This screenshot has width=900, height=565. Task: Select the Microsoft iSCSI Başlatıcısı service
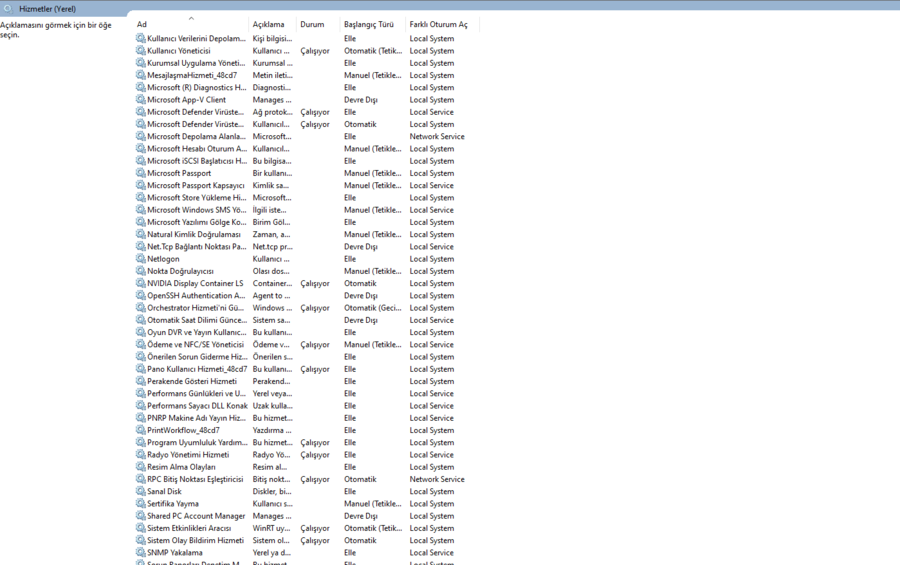point(307,161)
